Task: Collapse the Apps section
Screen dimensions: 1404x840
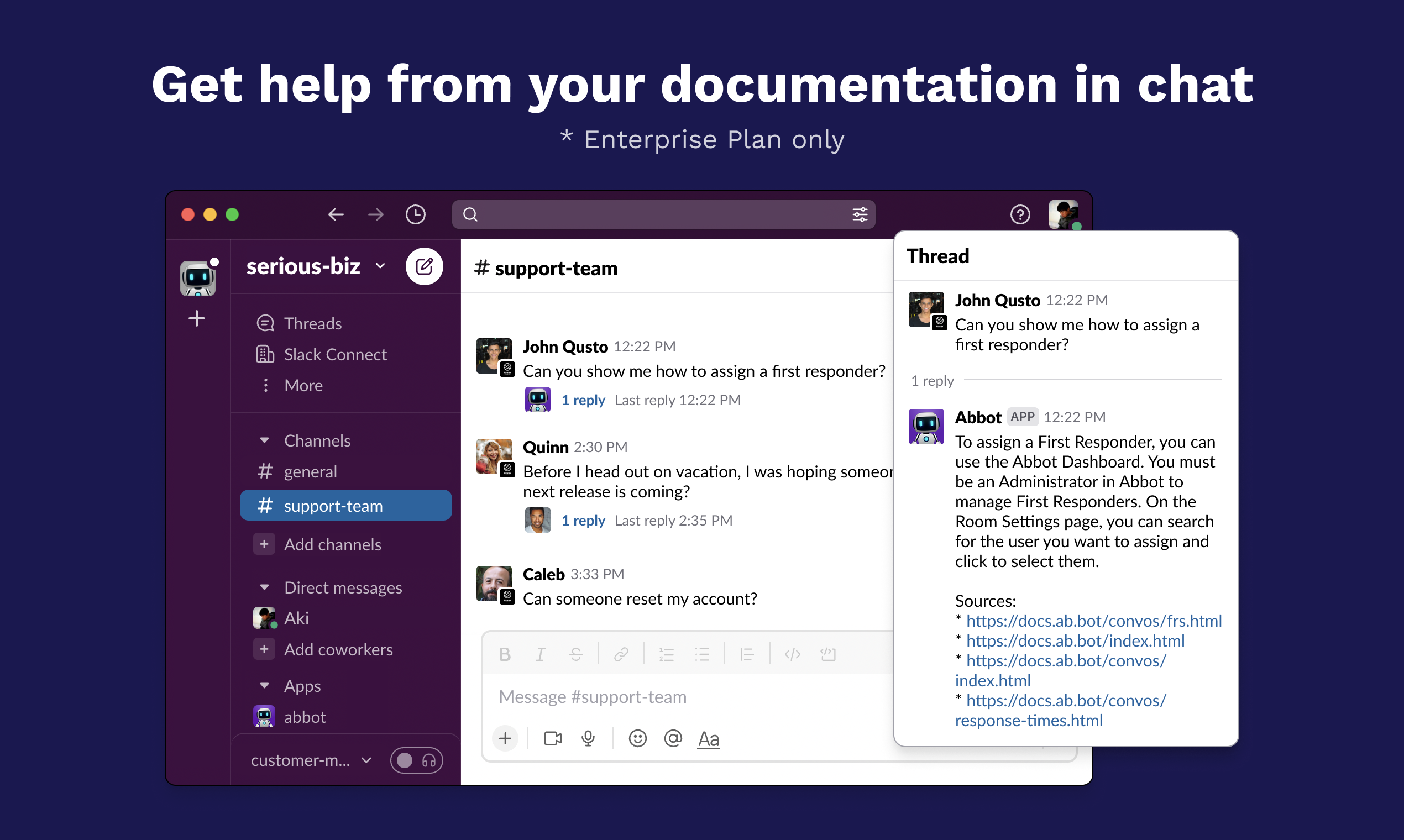Action: tap(264, 685)
